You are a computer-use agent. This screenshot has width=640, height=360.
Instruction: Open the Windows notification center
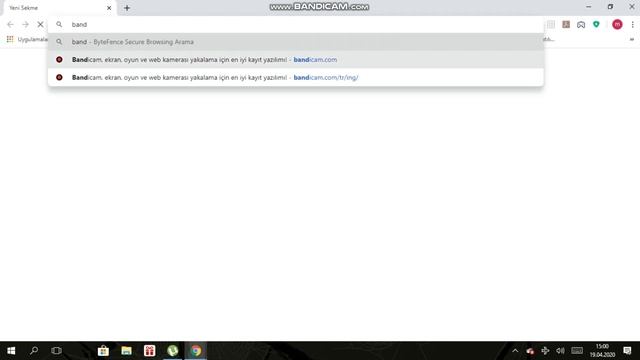click(x=627, y=351)
